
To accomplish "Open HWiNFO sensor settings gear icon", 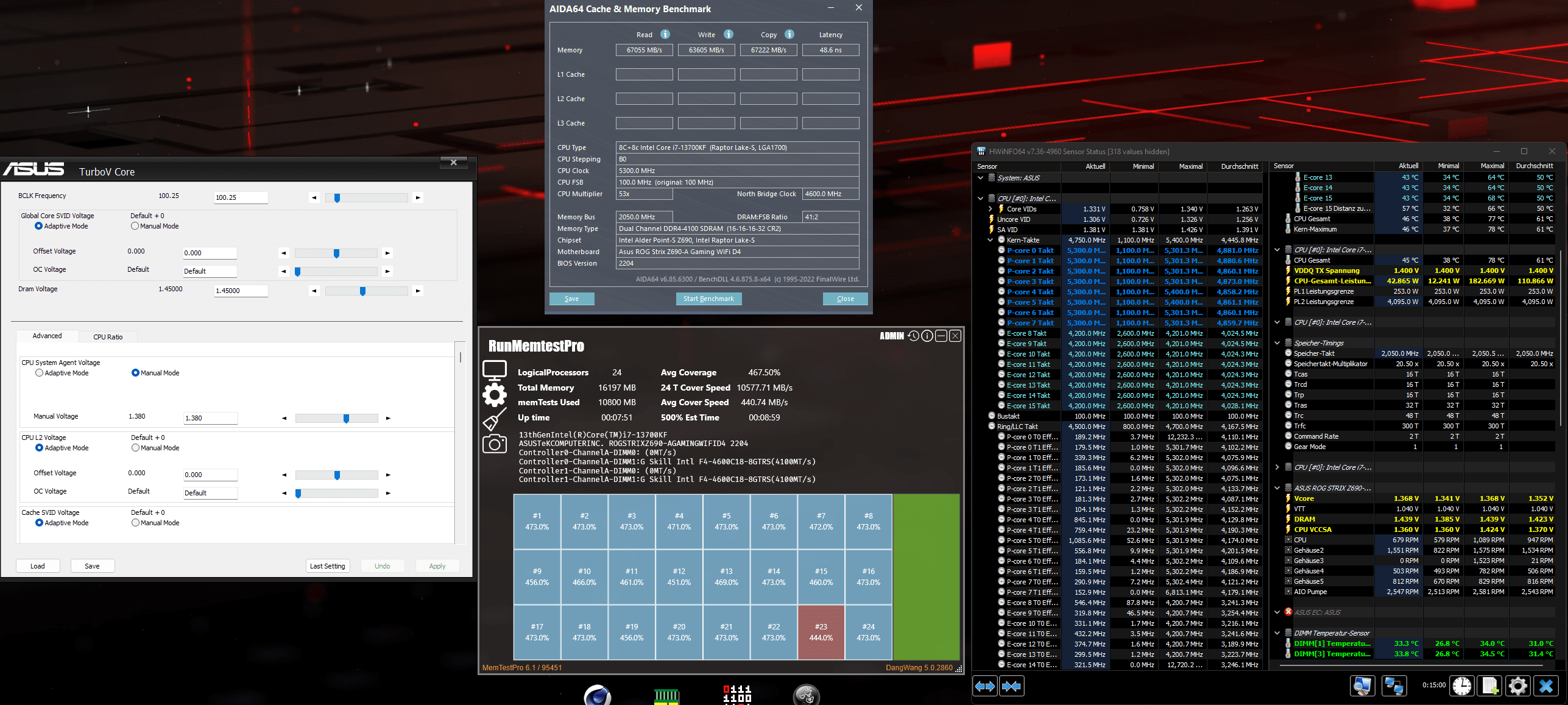I will [x=1518, y=686].
